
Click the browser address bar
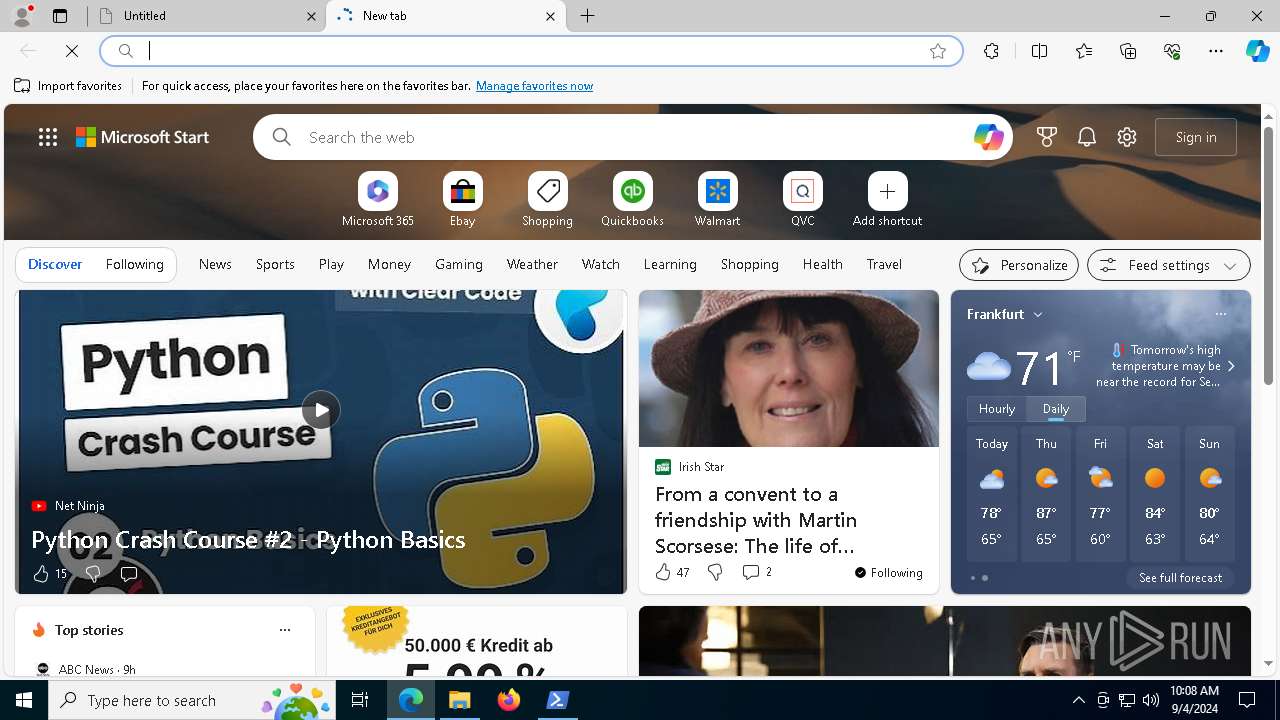[x=530, y=51]
